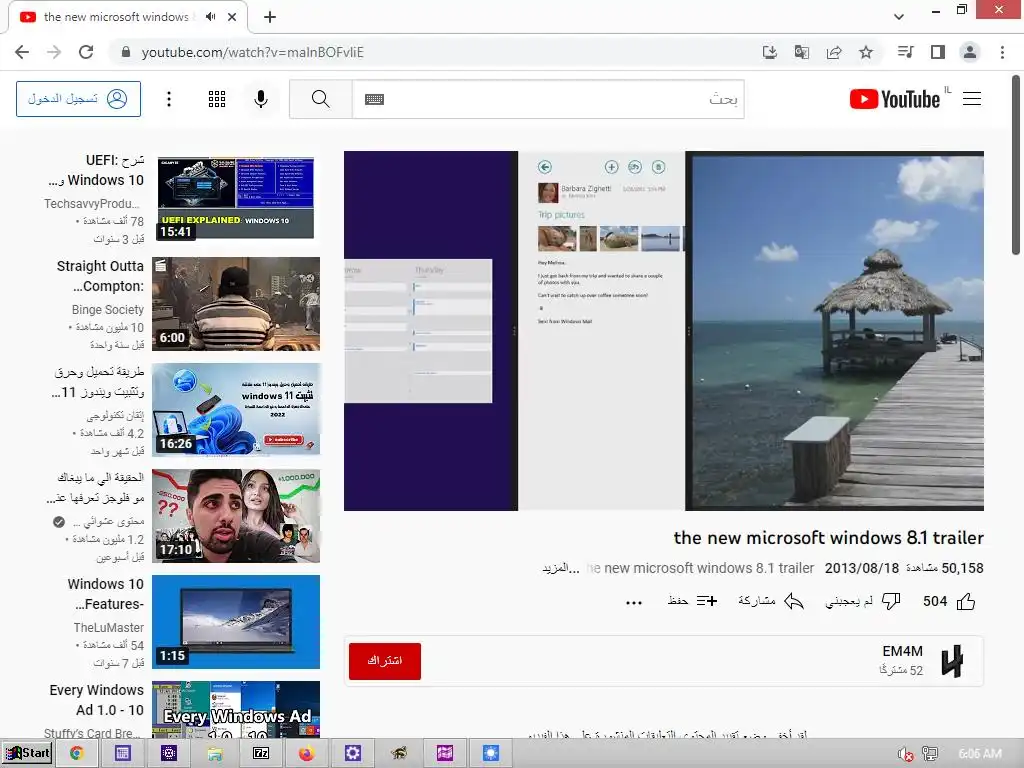Click the EM4M channel name
The width and height of the screenshot is (1024, 768).
pos(903,651)
